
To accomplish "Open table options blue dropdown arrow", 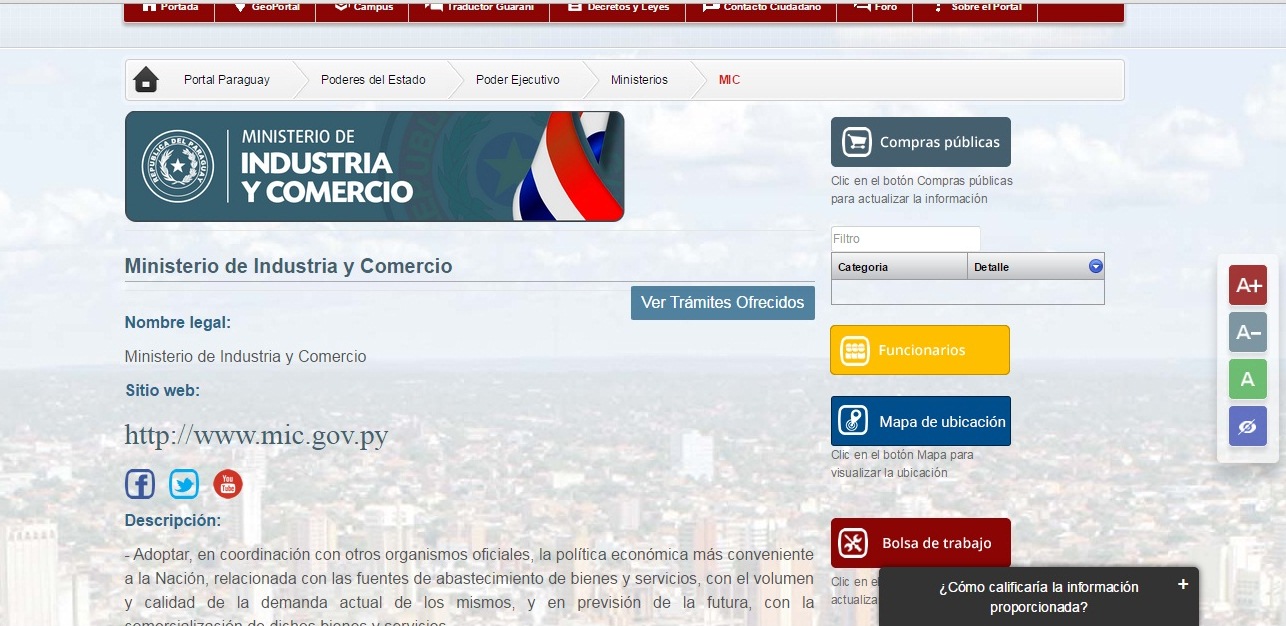I will (1095, 266).
